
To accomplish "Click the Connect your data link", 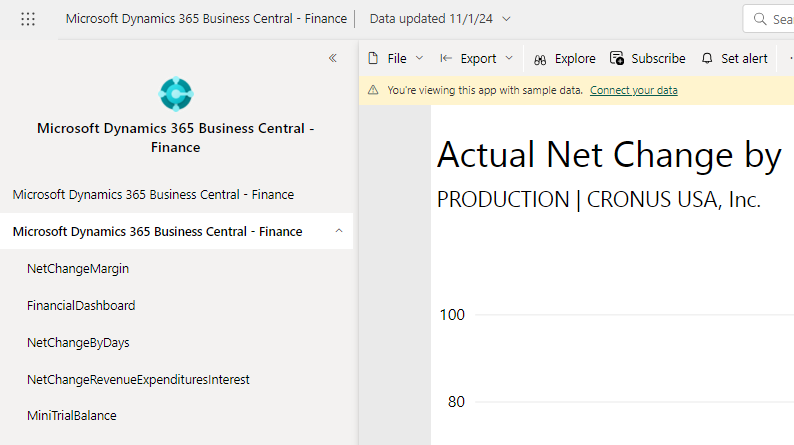I will pyautogui.click(x=633, y=90).
